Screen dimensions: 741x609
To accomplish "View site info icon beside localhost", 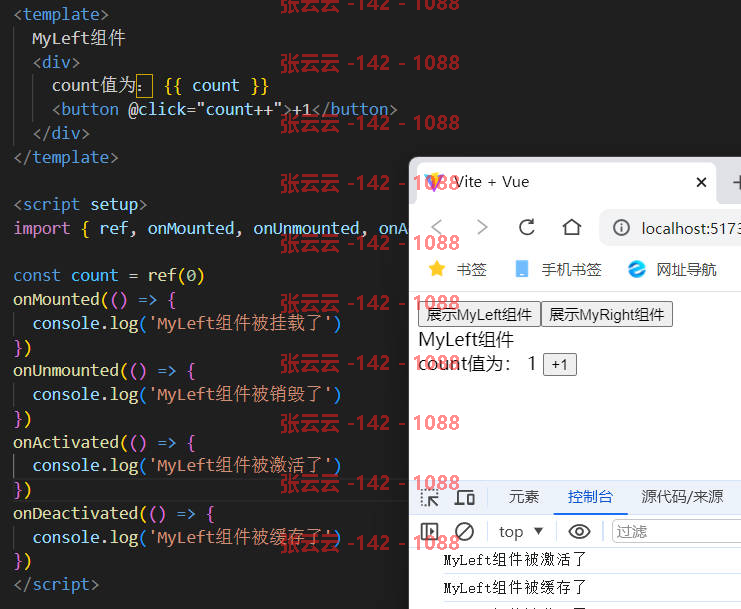I will (621, 228).
